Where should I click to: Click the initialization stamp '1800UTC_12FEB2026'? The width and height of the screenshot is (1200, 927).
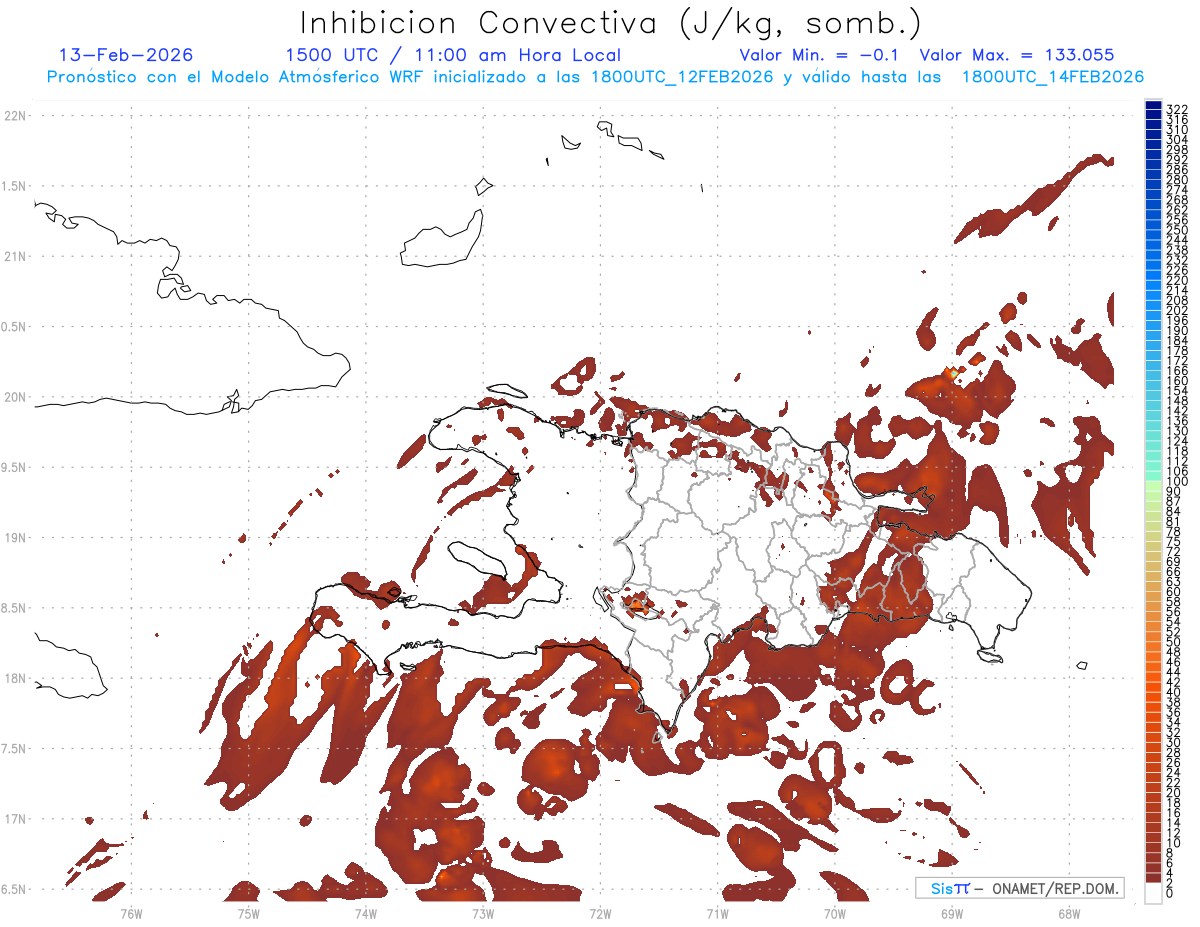point(682,77)
